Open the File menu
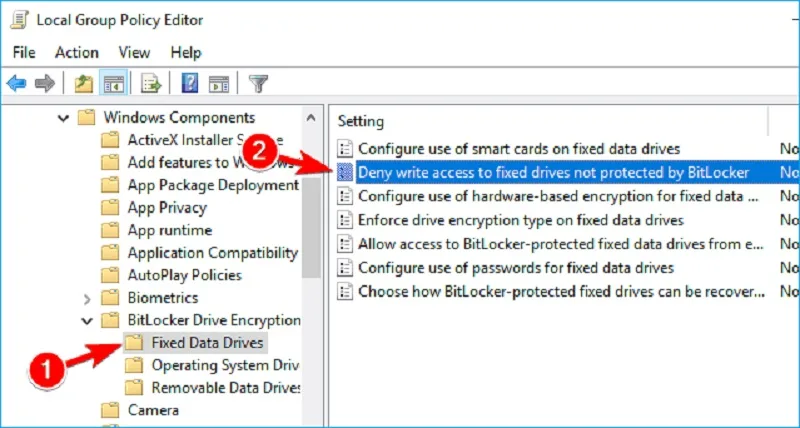The width and height of the screenshot is (800, 428). 24,53
